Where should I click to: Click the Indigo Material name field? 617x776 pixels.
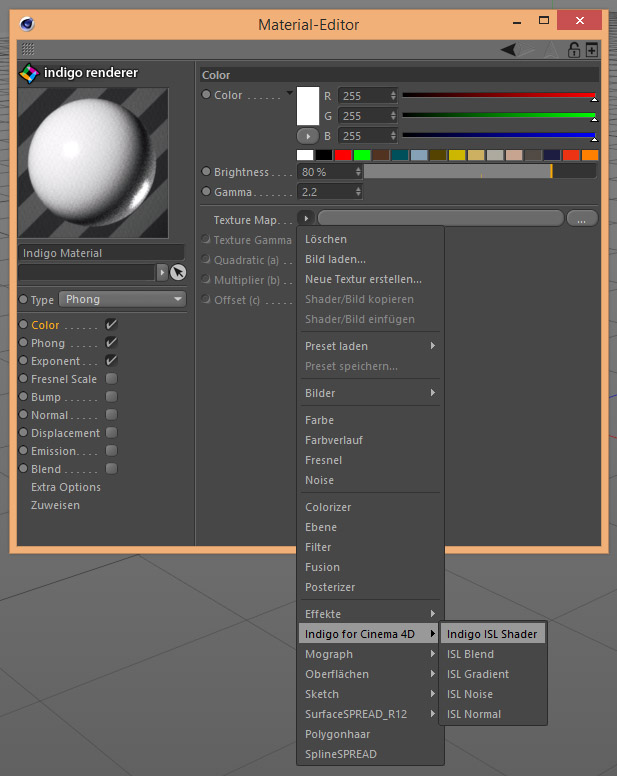pos(102,253)
